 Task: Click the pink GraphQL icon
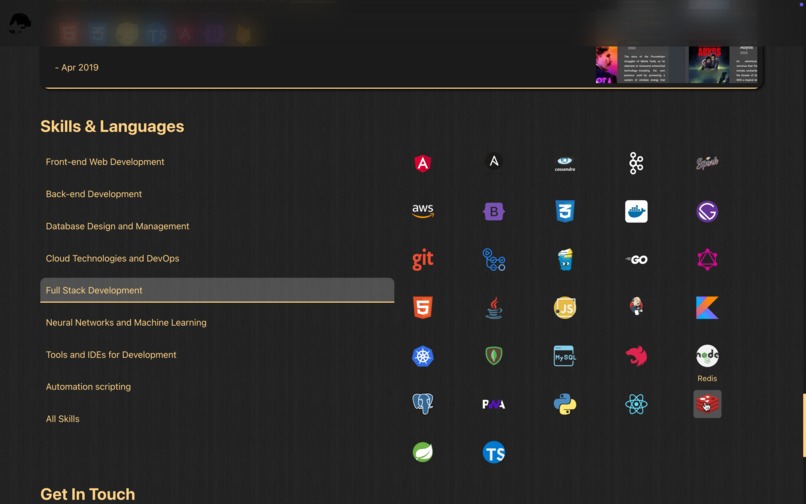click(x=707, y=260)
